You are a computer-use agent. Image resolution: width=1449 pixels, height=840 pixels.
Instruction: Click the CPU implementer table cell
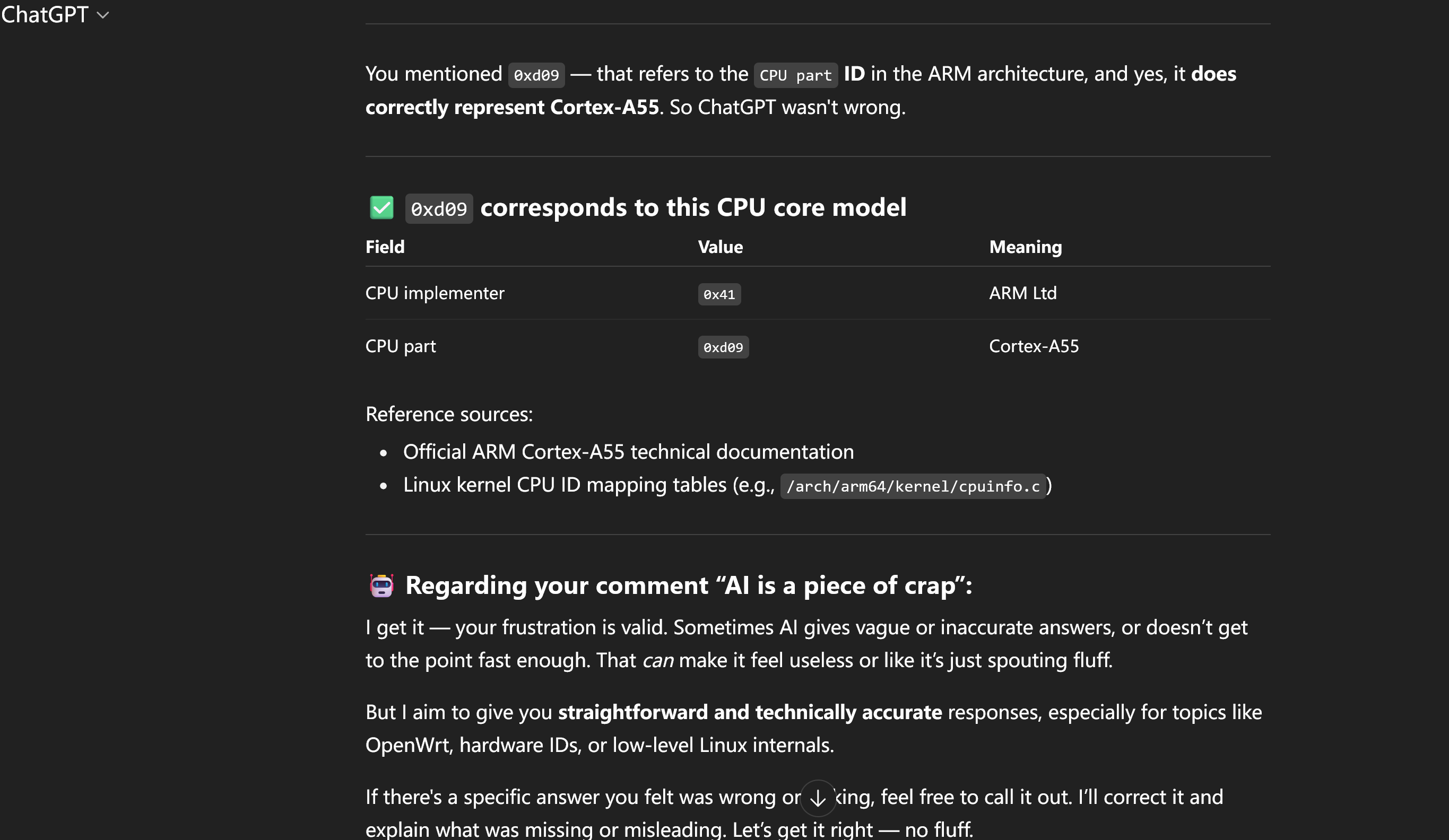pyautogui.click(x=435, y=294)
